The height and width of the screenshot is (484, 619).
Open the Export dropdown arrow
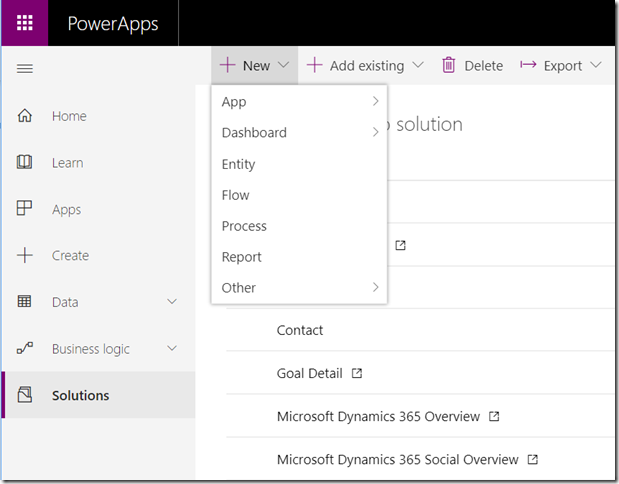click(x=596, y=65)
